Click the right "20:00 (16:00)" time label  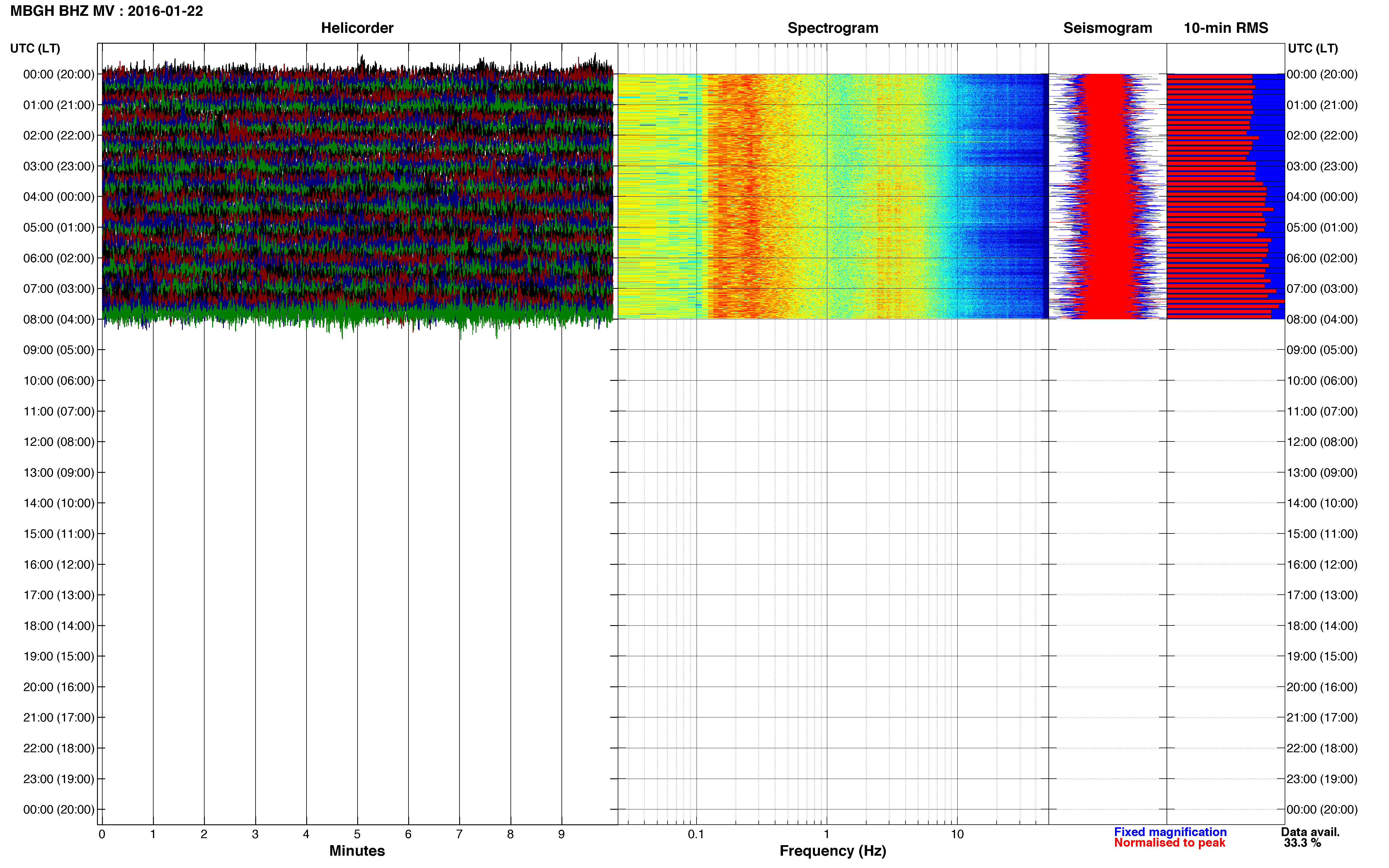pyautogui.click(x=1322, y=687)
